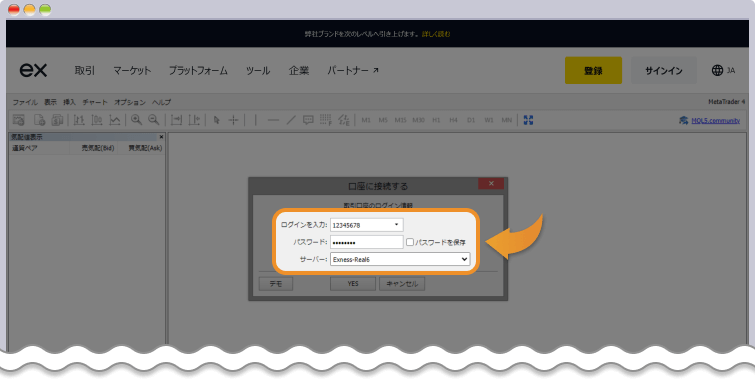This screenshot has height=382, width=755.
Task: Open the マーケット navigation item
Action: point(132,70)
